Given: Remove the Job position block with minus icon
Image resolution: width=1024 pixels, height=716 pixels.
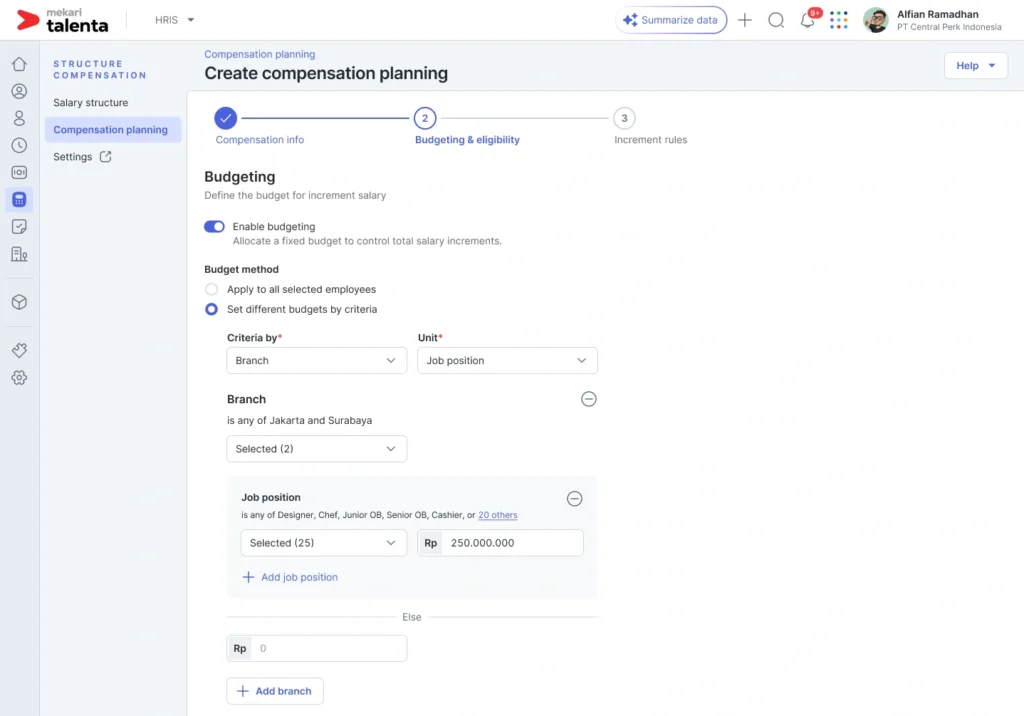Looking at the screenshot, I should (x=574, y=499).
